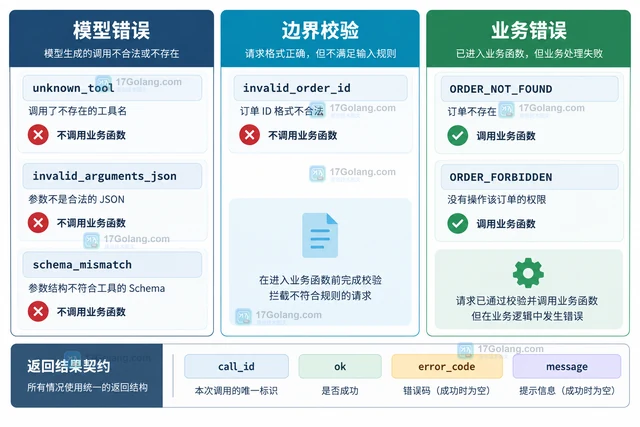Click the text 请求格式正确，但不满足输入规则
640x427 pixels.
(x=320, y=53)
